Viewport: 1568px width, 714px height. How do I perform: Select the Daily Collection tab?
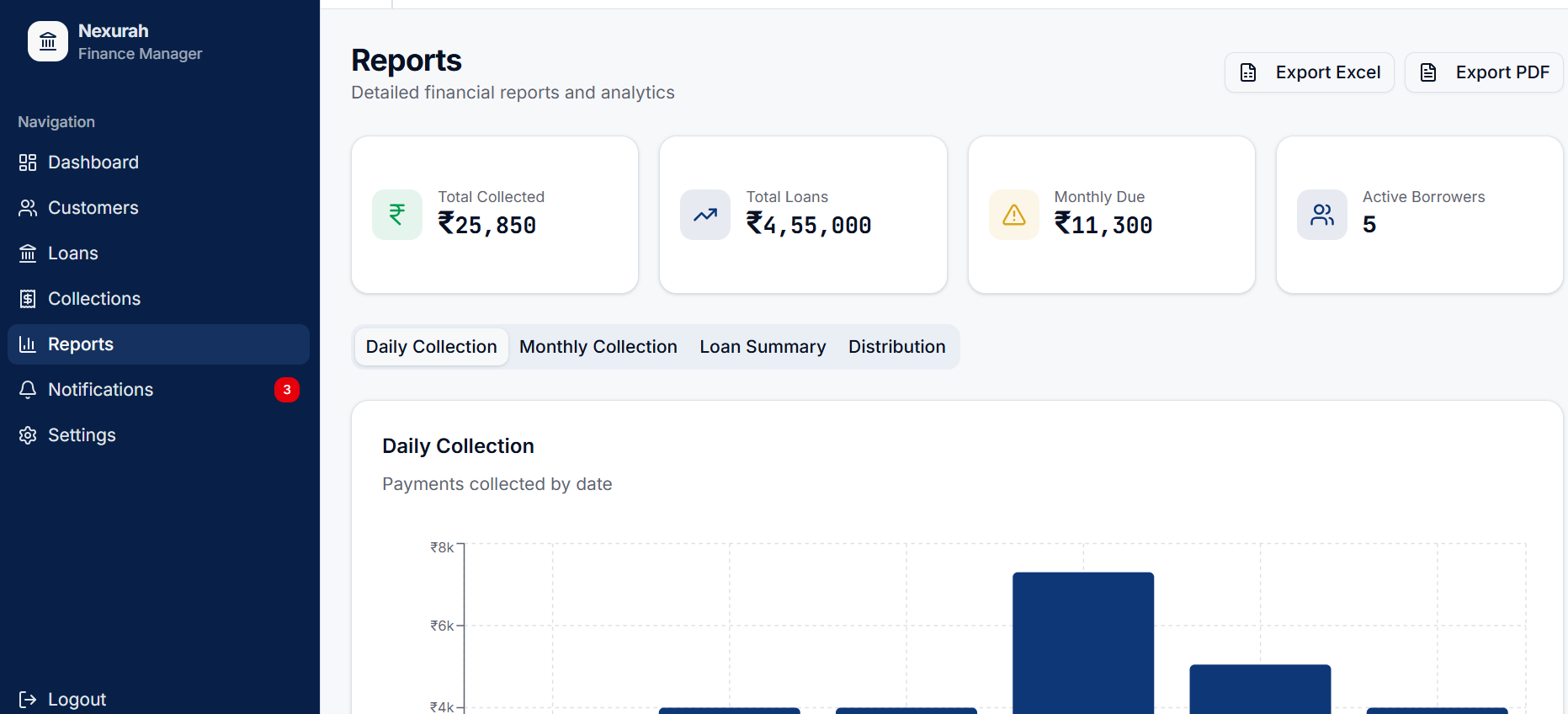(x=431, y=347)
